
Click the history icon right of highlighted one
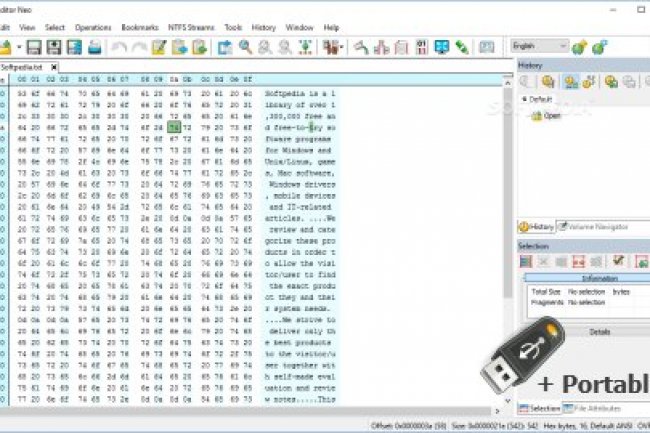pos(589,82)
